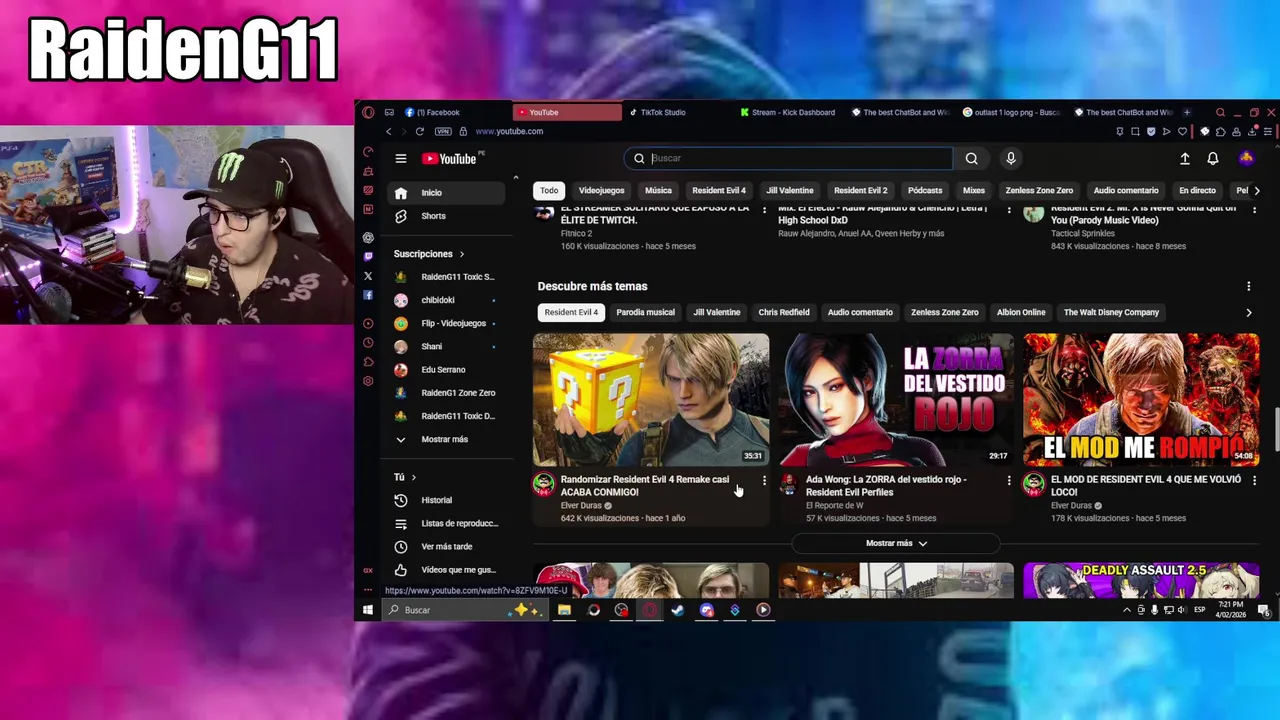Open the File Explorer taskbar icon

click(x=565, y=610)
